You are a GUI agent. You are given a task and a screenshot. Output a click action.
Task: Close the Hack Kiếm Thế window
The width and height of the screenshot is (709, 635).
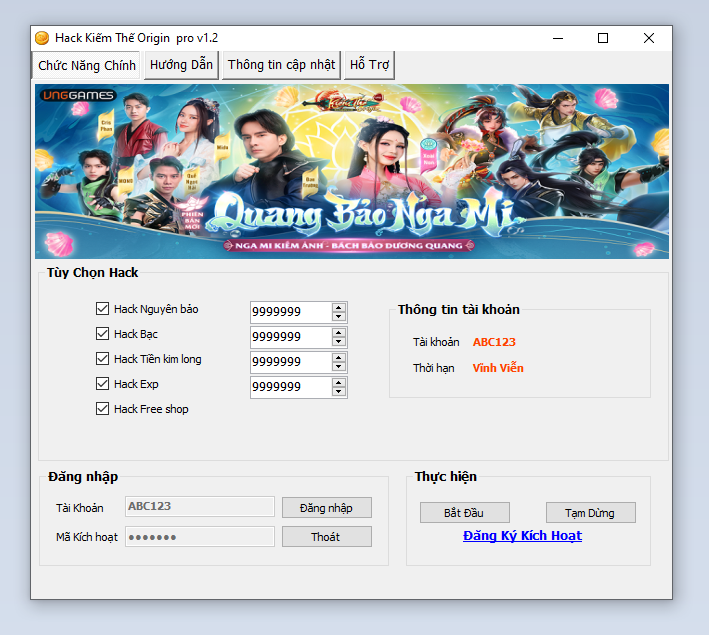pos(649,38)
